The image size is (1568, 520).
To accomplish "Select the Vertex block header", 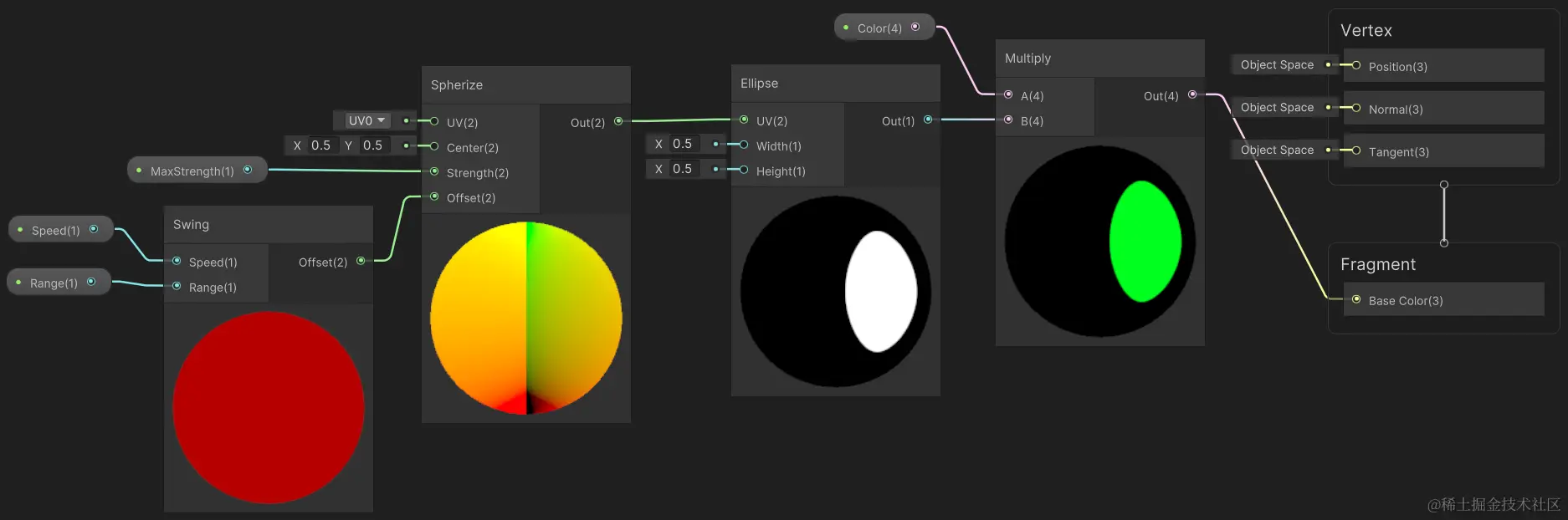I will pyautogui.click(x=1366, y=30).
